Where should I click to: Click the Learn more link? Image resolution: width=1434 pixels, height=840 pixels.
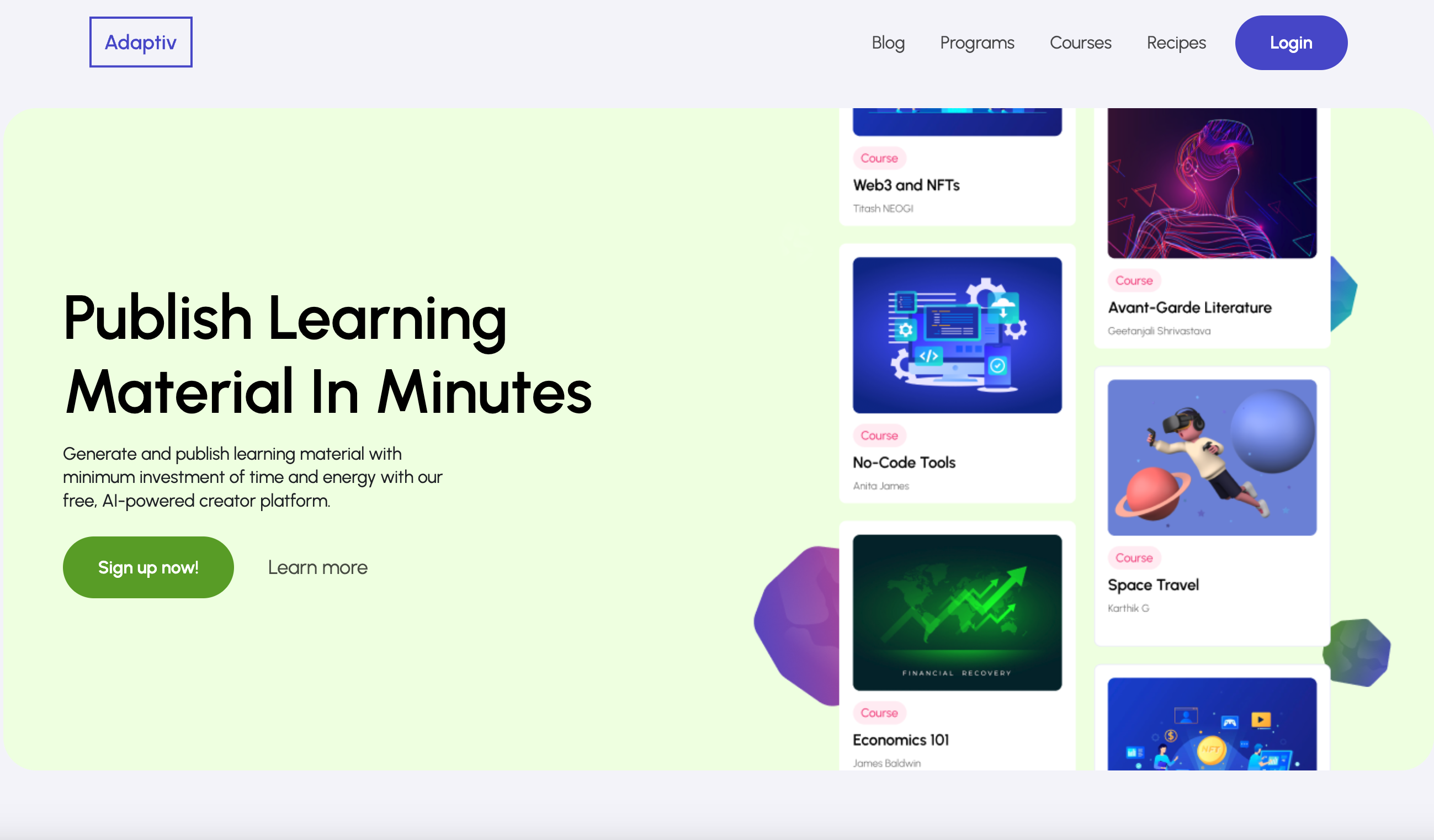click(318, 566)
